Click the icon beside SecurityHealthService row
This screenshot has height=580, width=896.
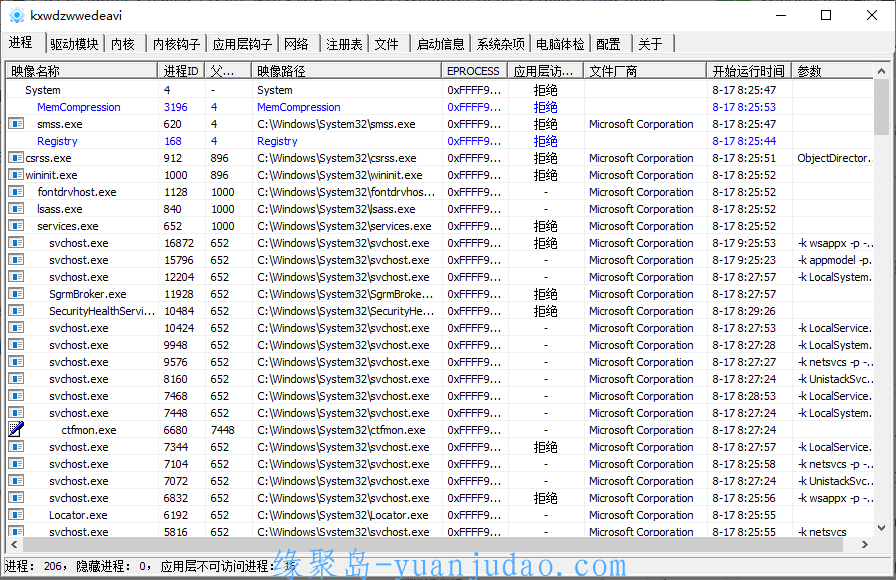pos(16,310)
